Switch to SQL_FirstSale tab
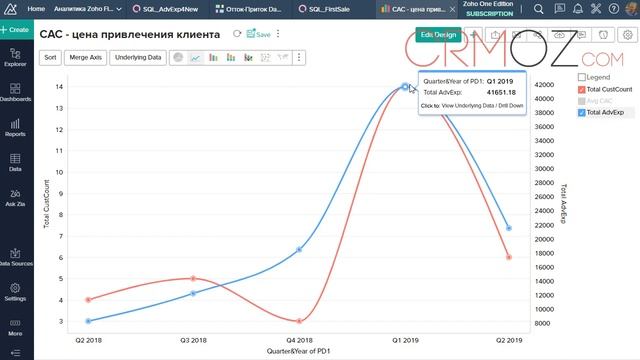 (325, 9)
